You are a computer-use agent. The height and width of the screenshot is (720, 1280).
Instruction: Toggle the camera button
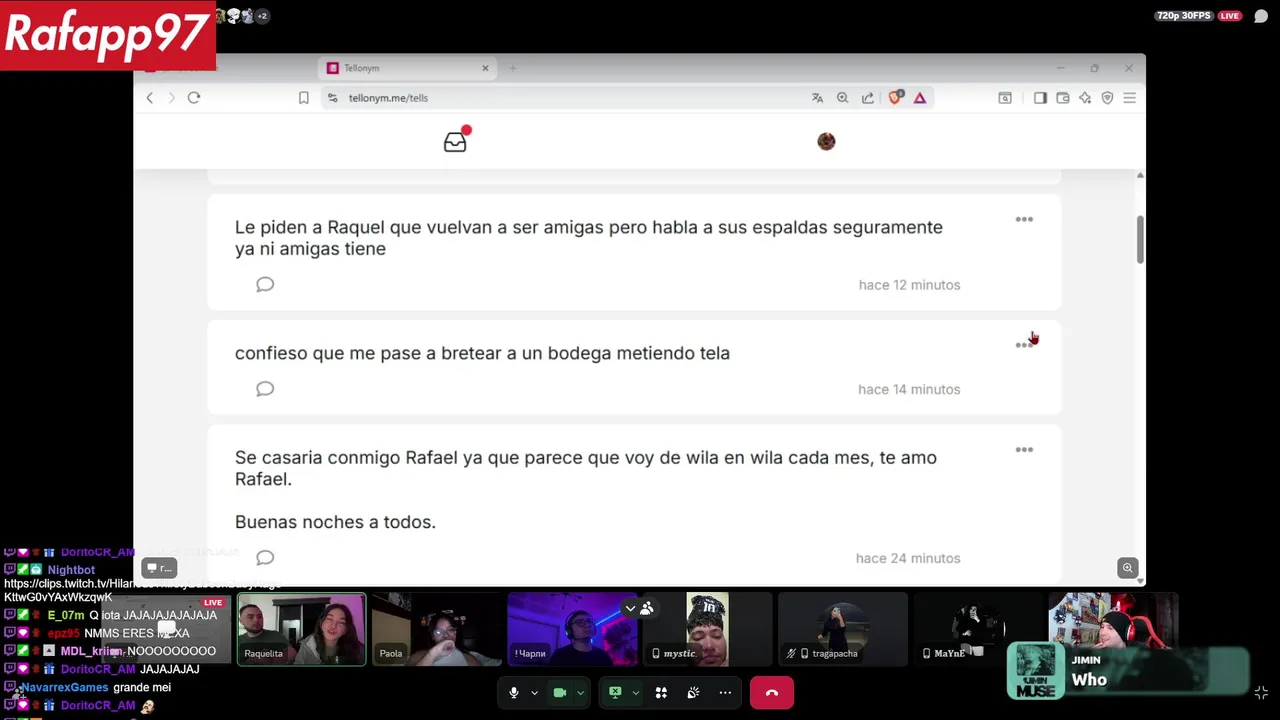(560, 693)
